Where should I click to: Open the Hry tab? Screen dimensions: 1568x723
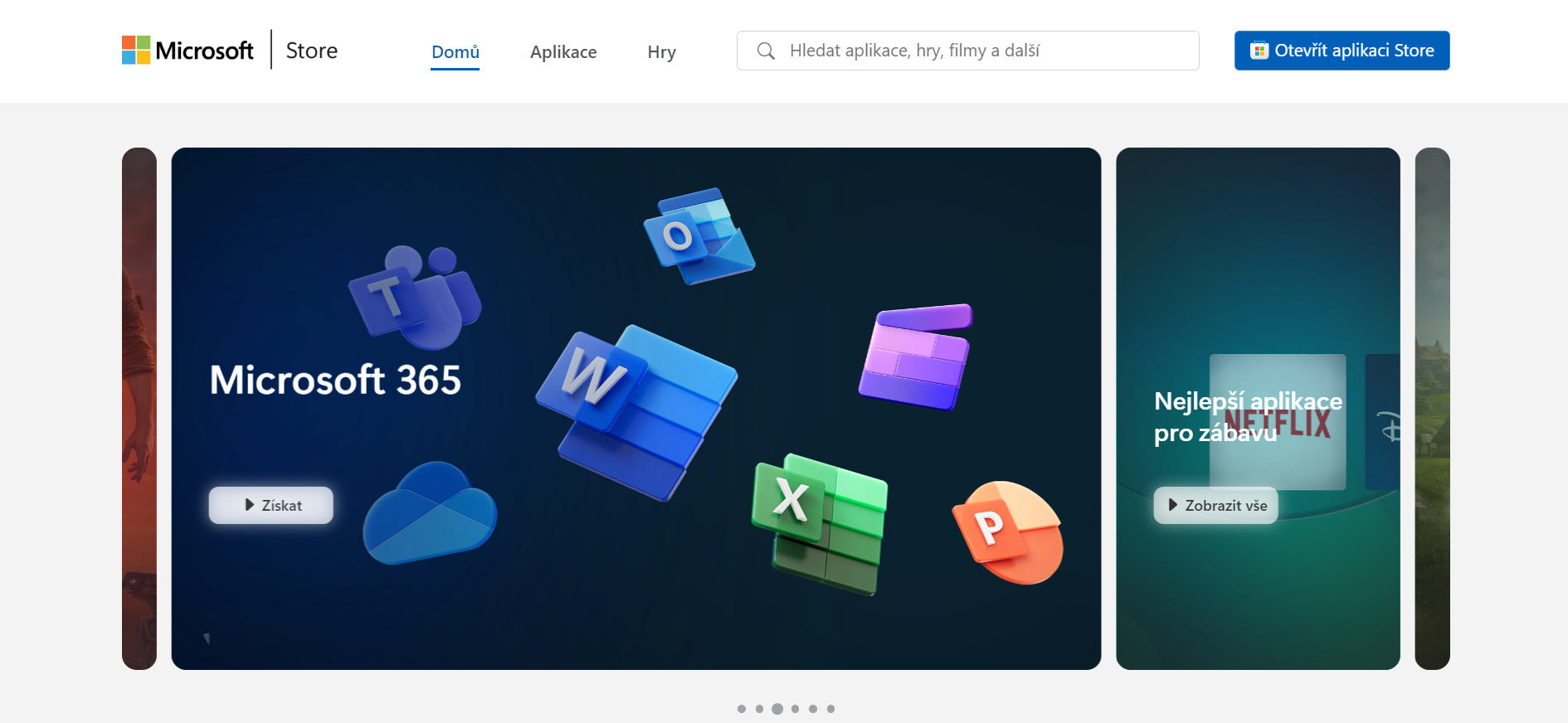click(661, 51)
